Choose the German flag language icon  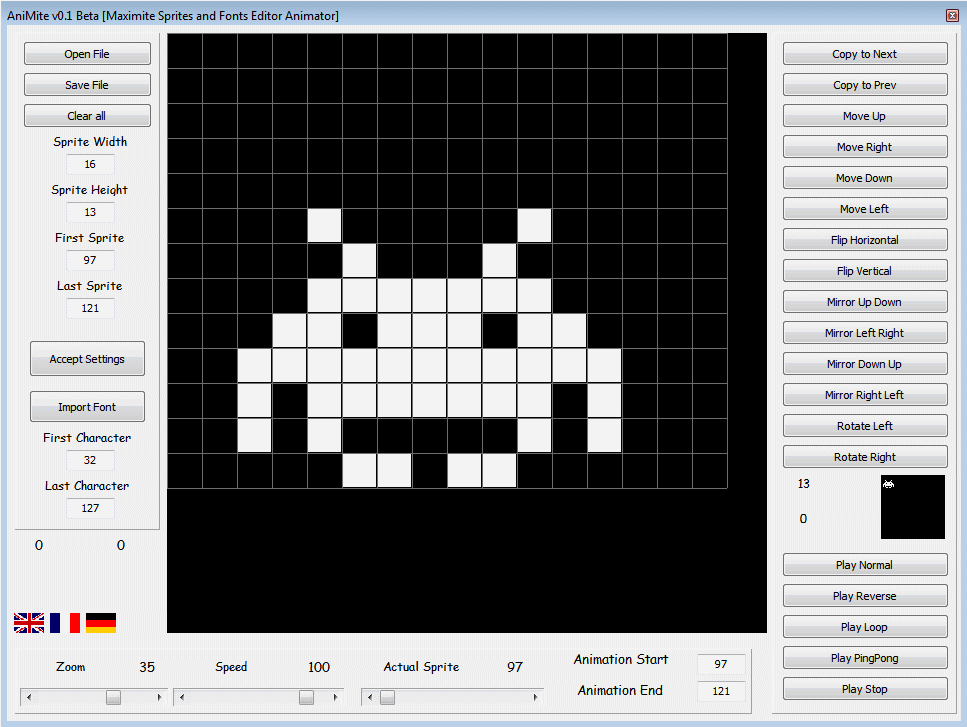pos(101,623)
